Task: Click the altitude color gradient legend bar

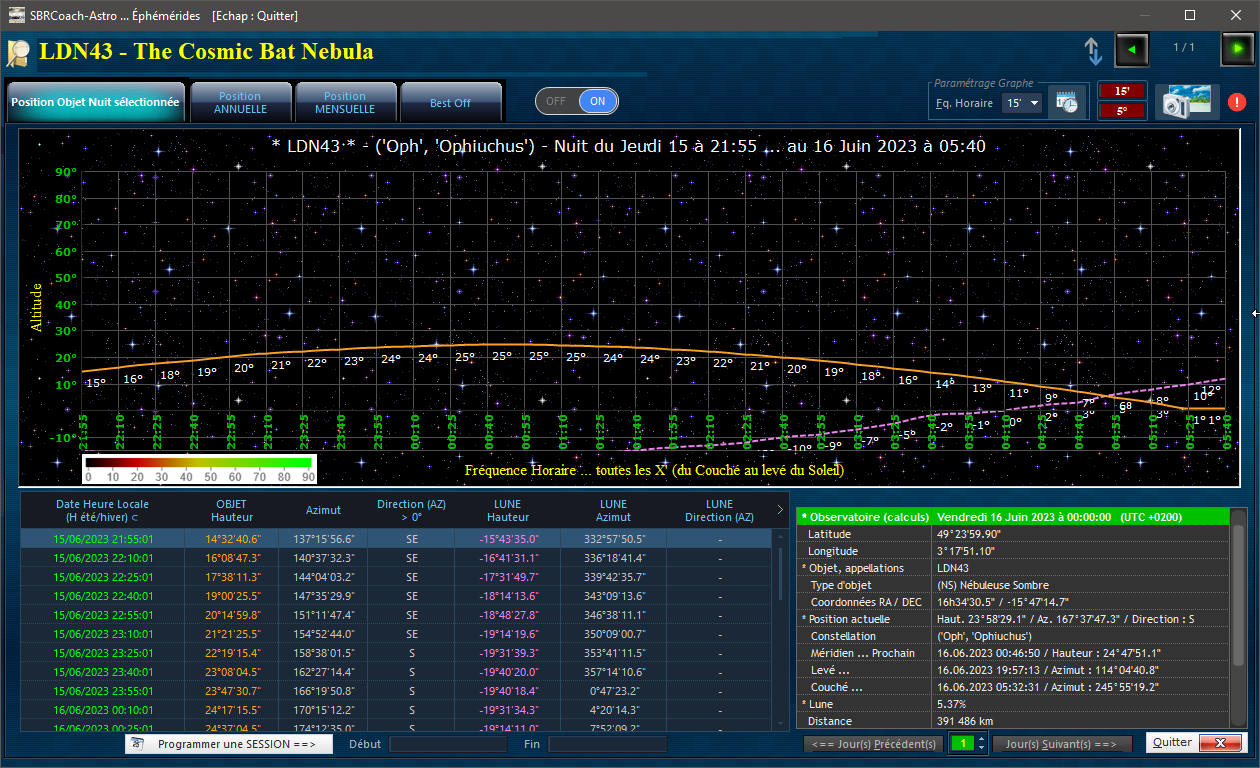Action: tap(199, 463)
